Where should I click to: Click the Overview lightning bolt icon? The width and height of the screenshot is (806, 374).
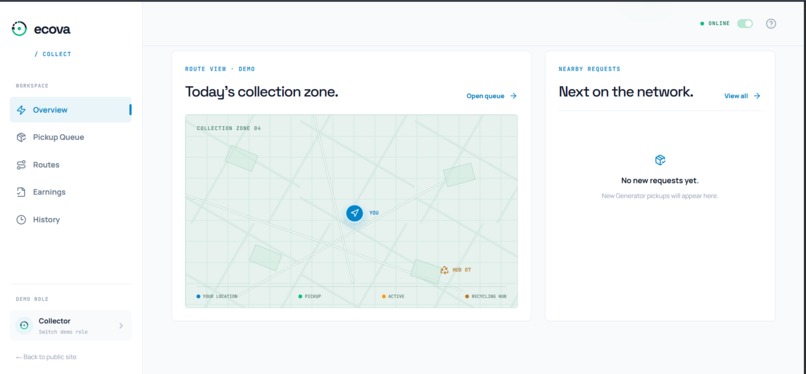(21, 110)
